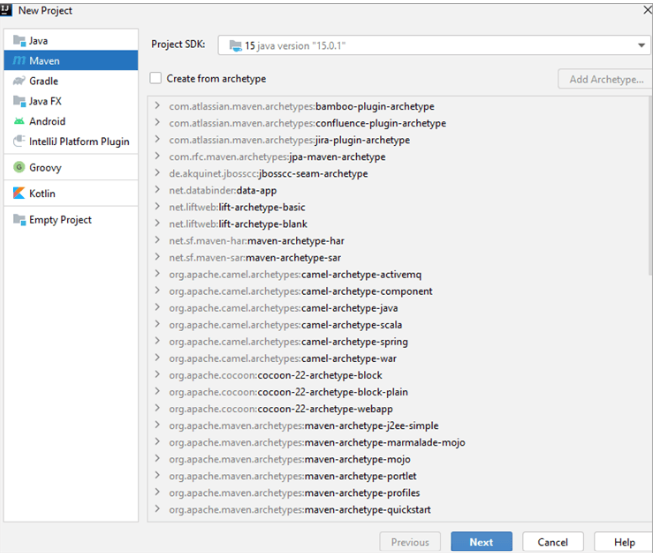Select the Groovy icon
This screenshot has height=553, width=654.
point(19,168)
